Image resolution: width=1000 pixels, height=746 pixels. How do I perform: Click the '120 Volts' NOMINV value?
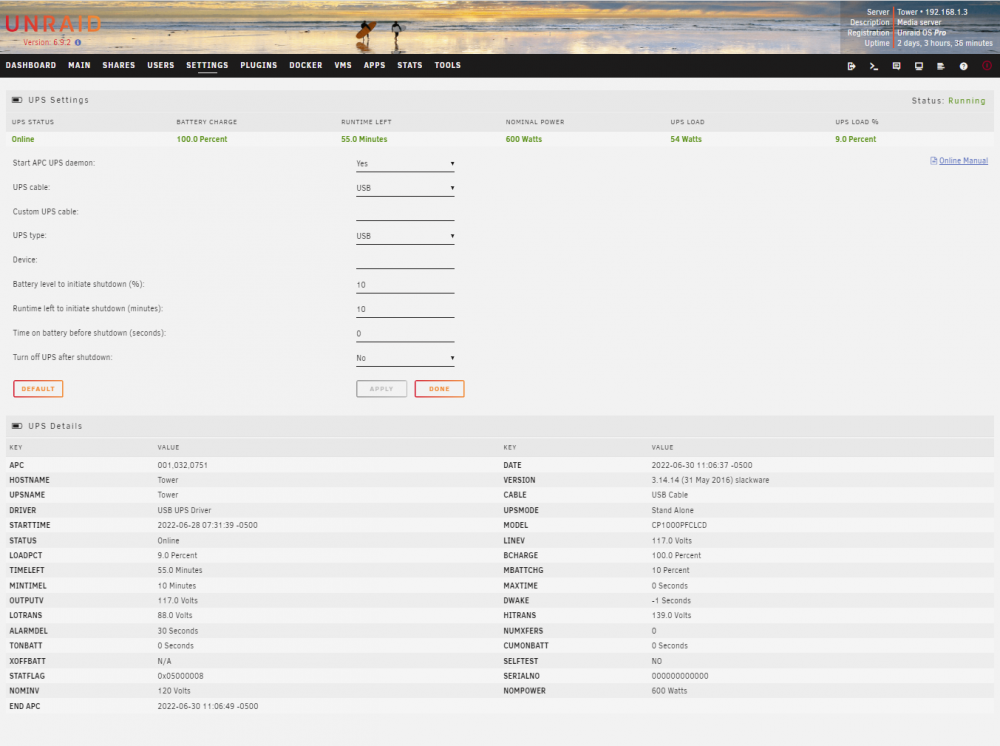174,691
